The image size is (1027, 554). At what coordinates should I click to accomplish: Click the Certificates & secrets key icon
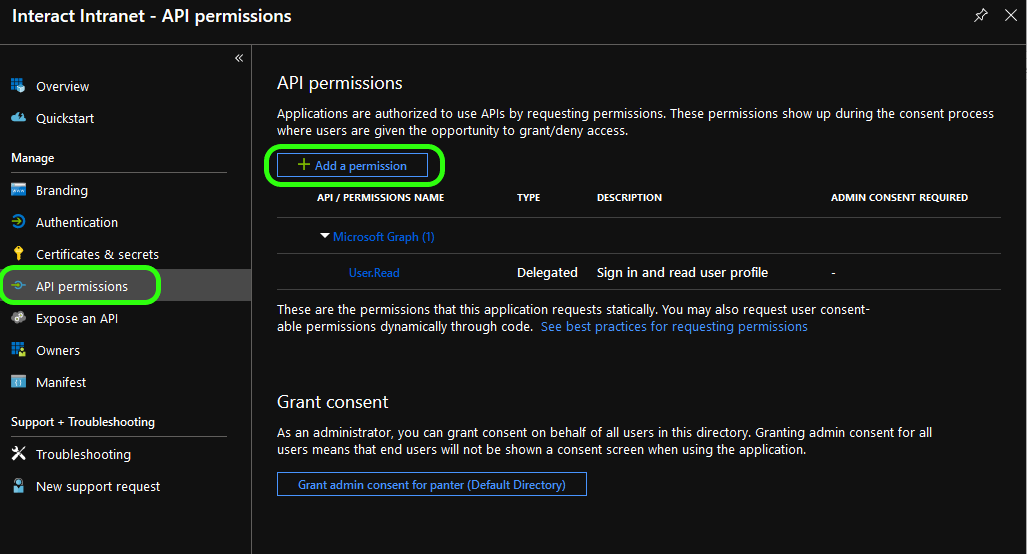(18, 253)
